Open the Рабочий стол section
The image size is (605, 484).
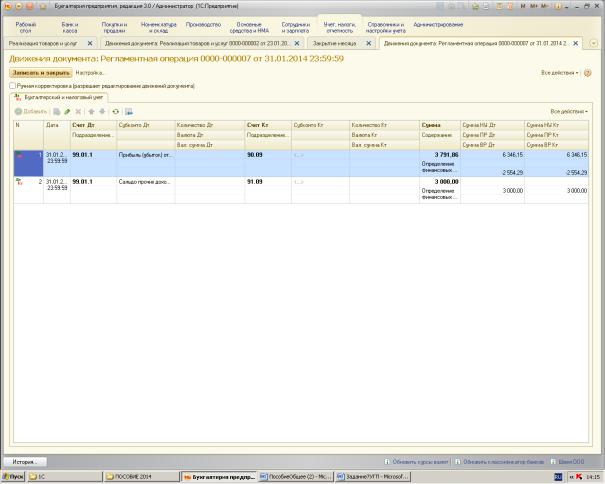(25, 27)
